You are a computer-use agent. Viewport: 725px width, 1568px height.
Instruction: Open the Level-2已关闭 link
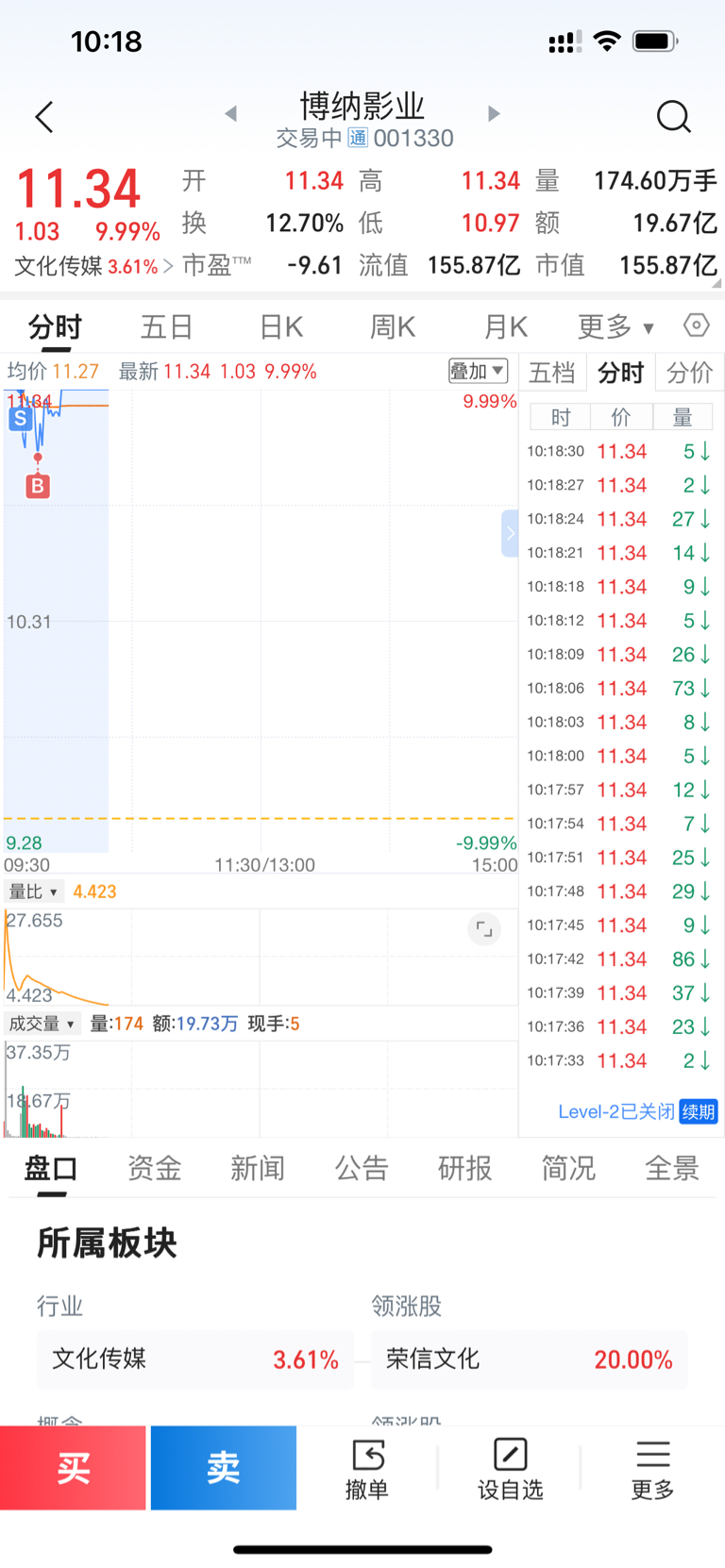point(616,1111)
